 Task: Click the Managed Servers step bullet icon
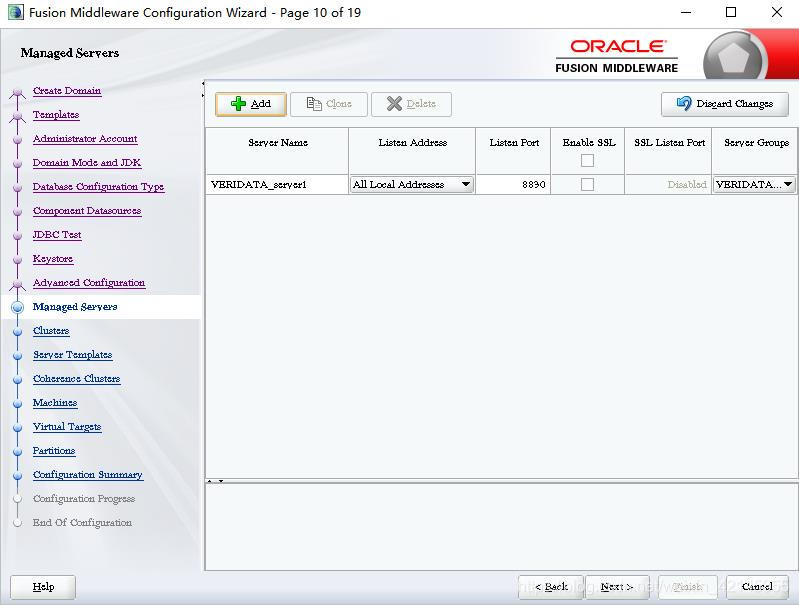coord(17,307)
